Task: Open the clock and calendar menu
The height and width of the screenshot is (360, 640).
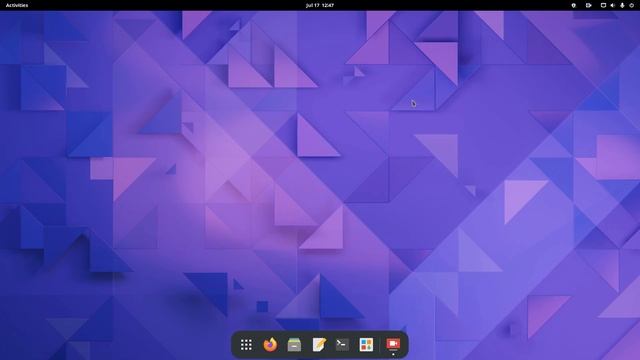Action: [320, 5]
